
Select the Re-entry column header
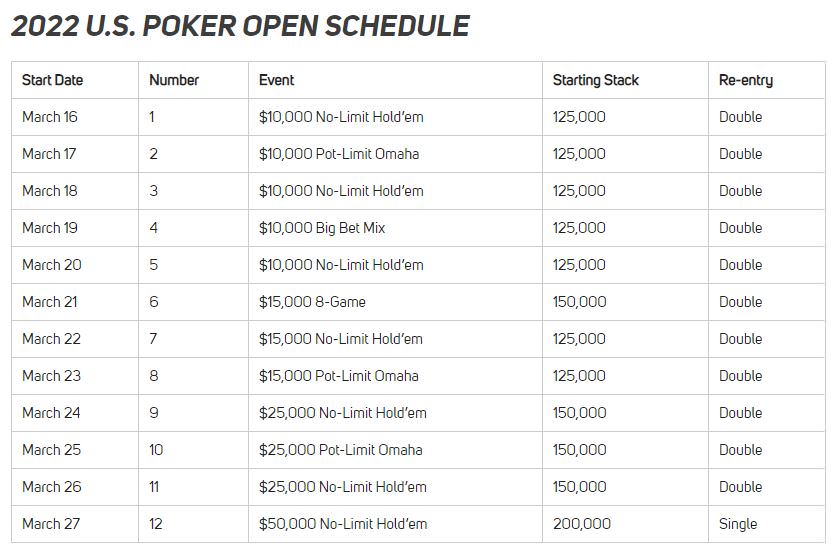(x=745, y=80)
